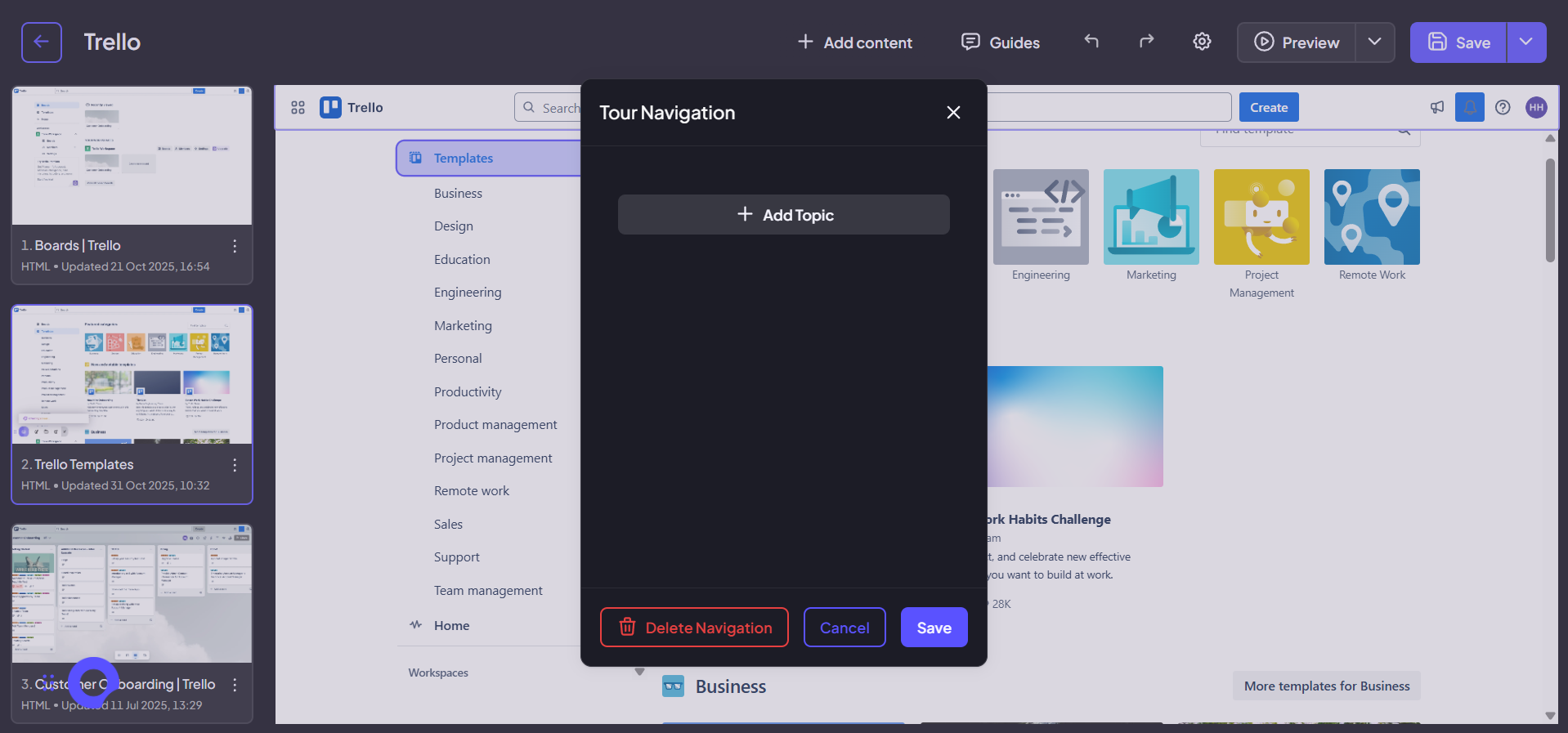
Task: Select the Personal template category
Action: pyautogui.click(x=458, y=359)
